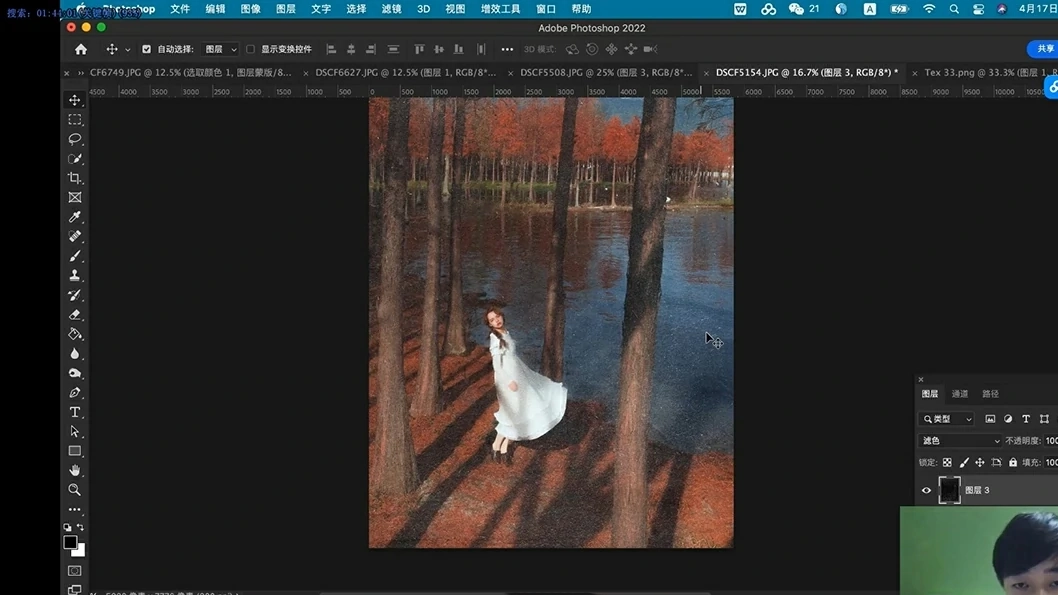1058x595 pixels.
Task: Select the Pen tool
Action: 75,393
